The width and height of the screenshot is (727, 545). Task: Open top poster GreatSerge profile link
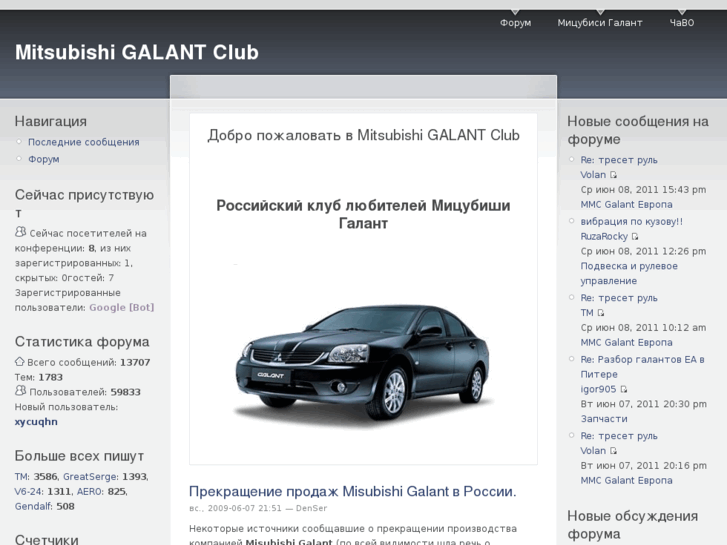[89, 477]
